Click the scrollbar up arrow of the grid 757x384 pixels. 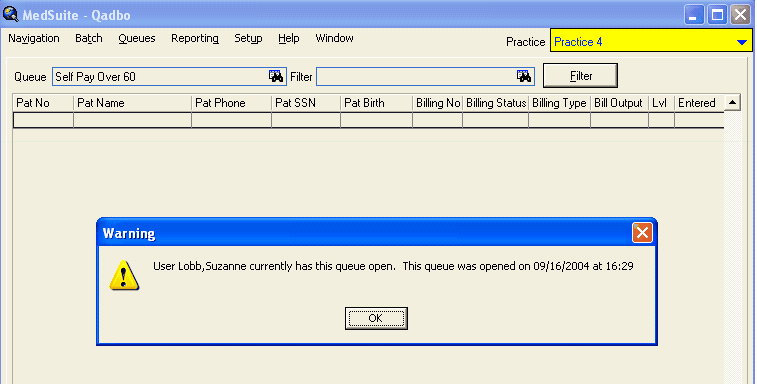pos(732,103)
